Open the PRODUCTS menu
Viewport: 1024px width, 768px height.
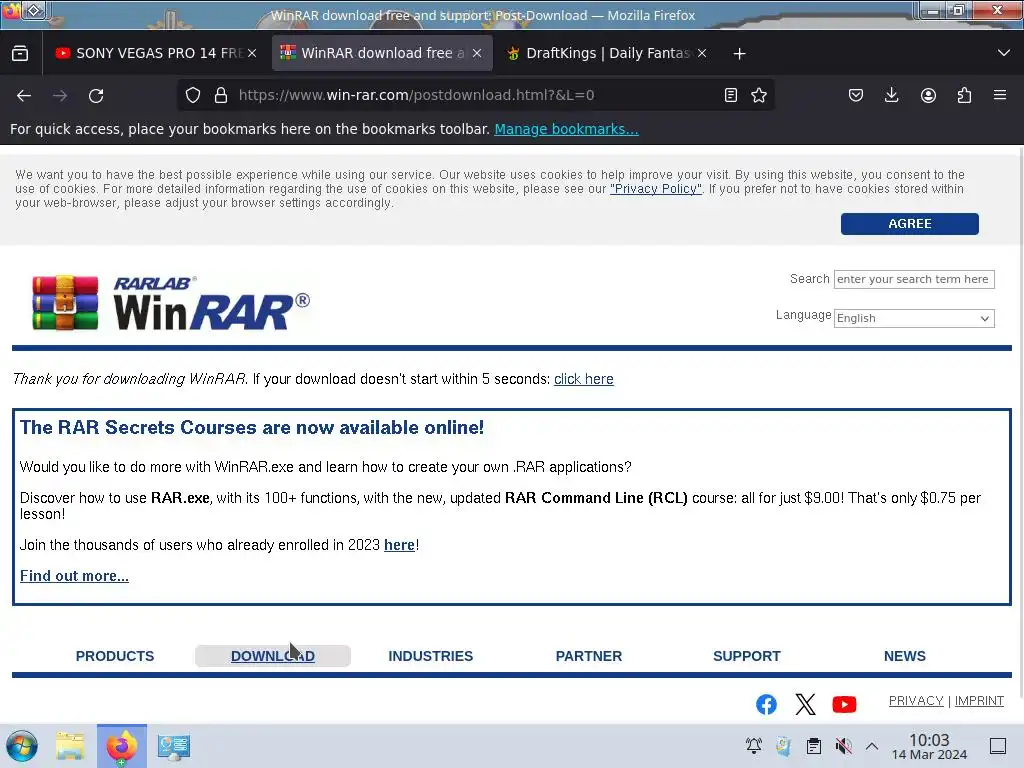115,656
